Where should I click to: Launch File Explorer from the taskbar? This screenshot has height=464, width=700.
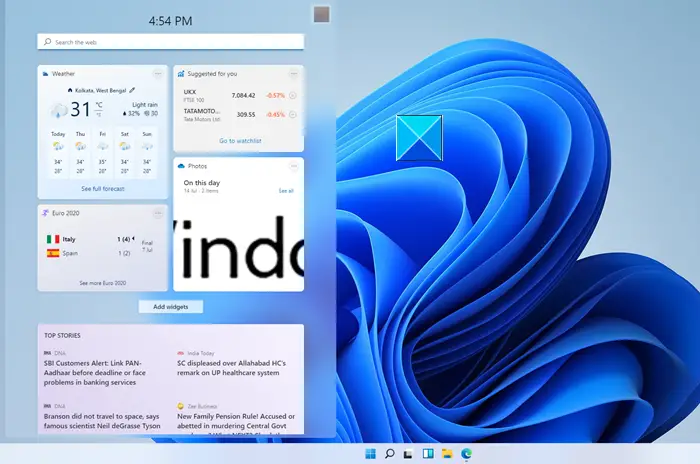(447, 454)
